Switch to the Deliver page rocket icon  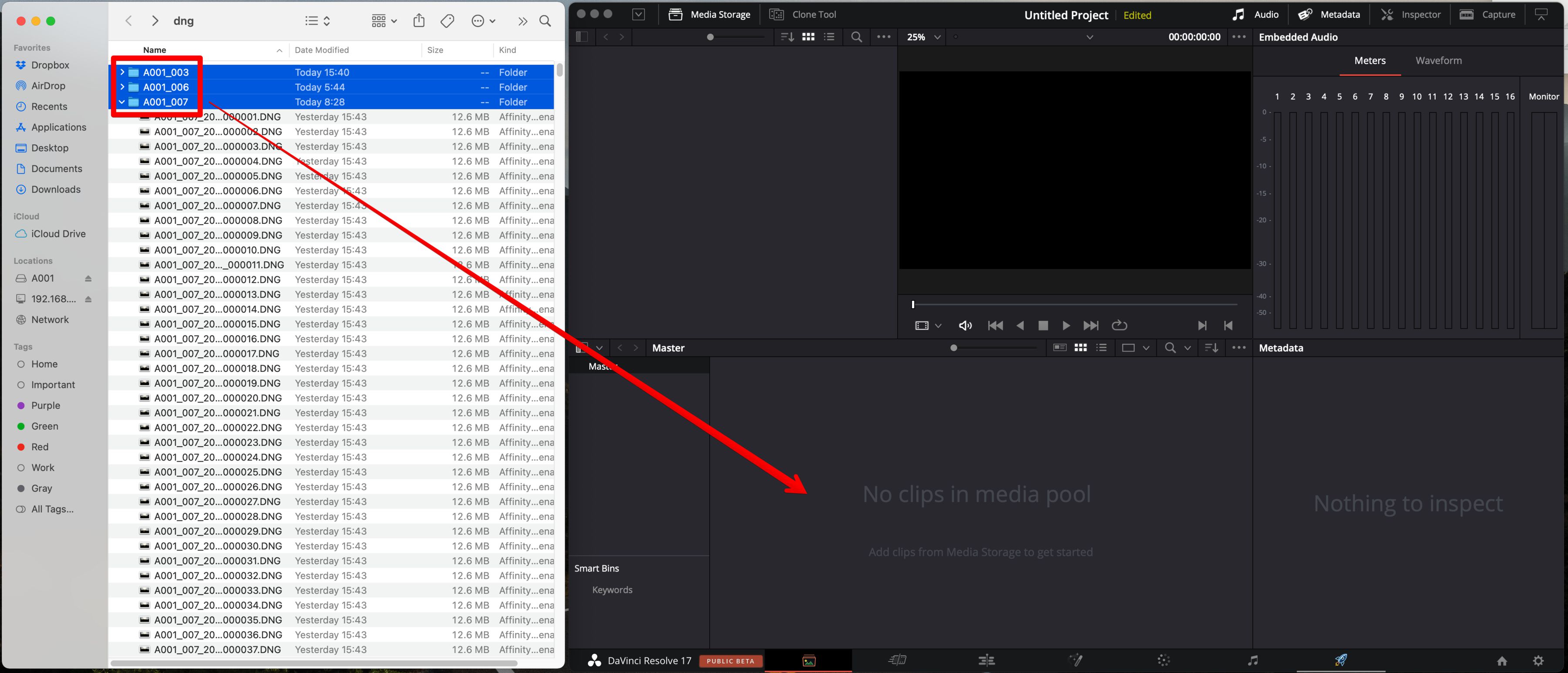(1340, 660)
